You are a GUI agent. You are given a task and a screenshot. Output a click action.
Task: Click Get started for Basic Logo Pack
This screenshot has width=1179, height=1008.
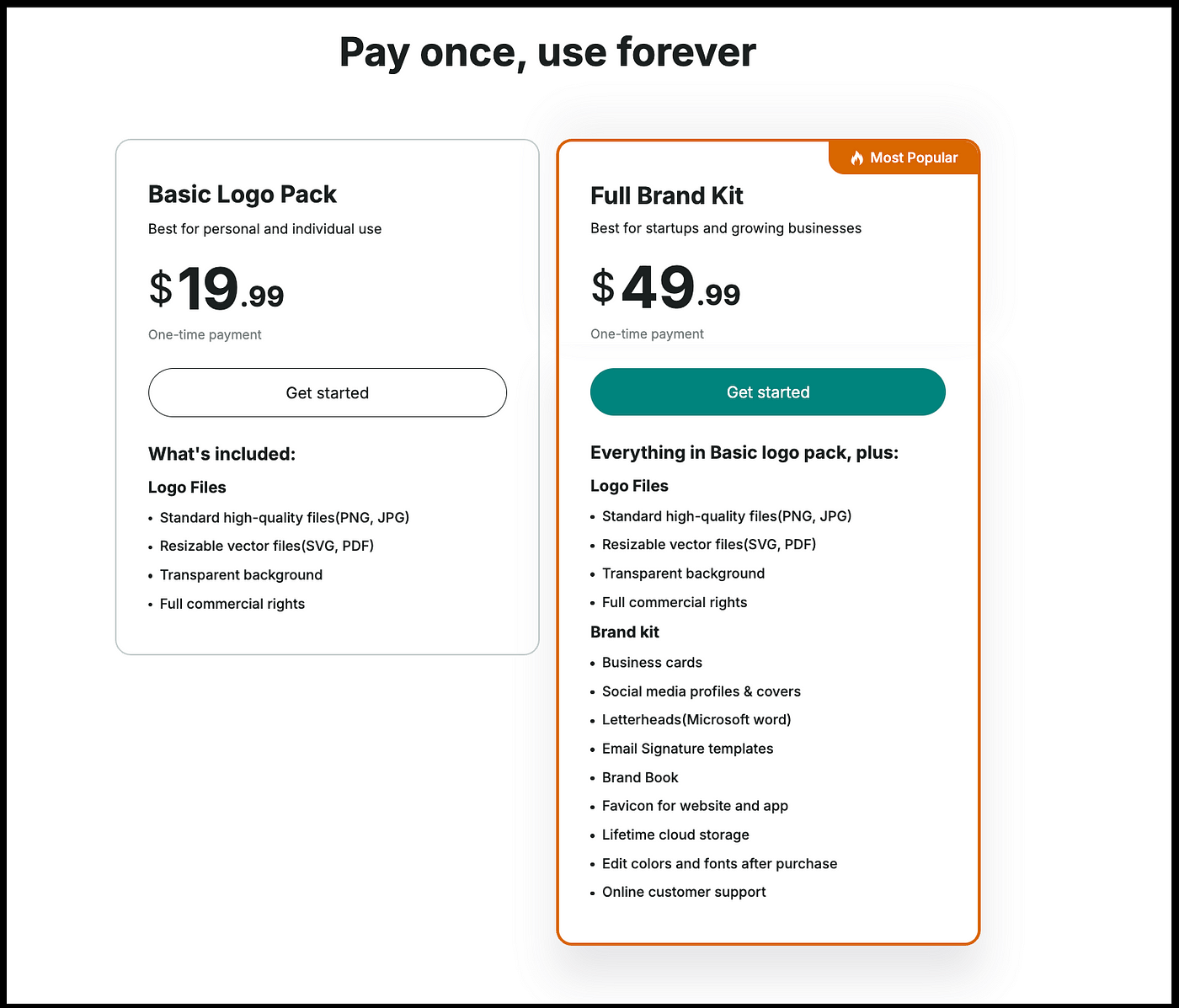click(328, 392)
